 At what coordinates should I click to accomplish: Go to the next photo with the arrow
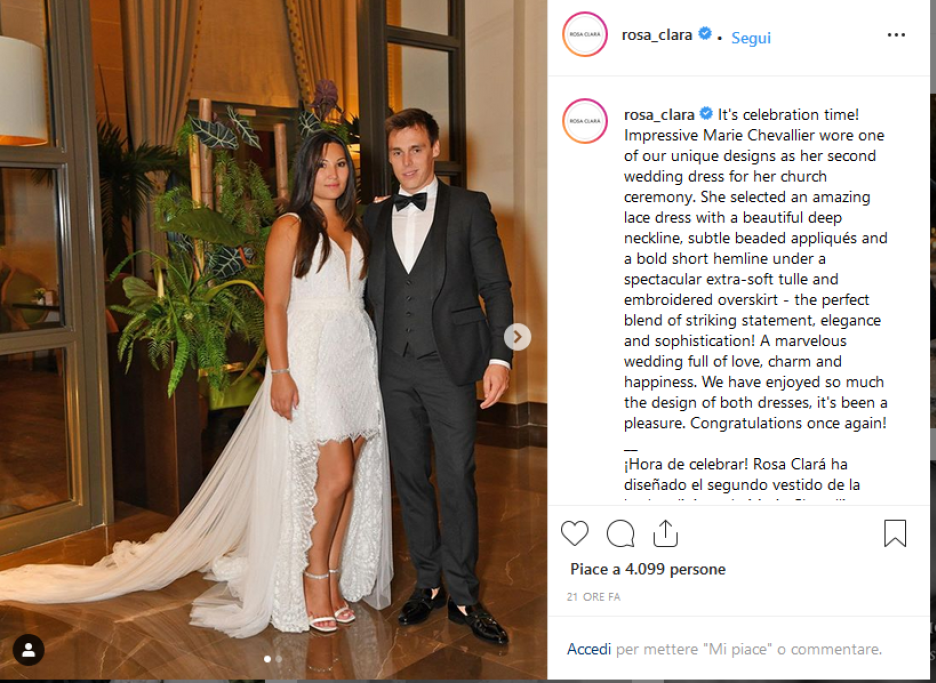click(518, 337)
